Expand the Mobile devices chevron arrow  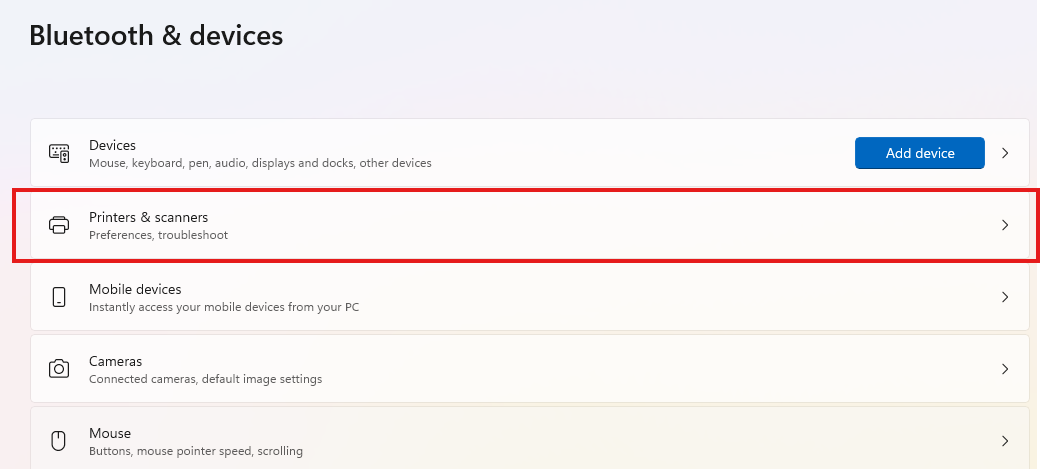(x=1005, y=297)
